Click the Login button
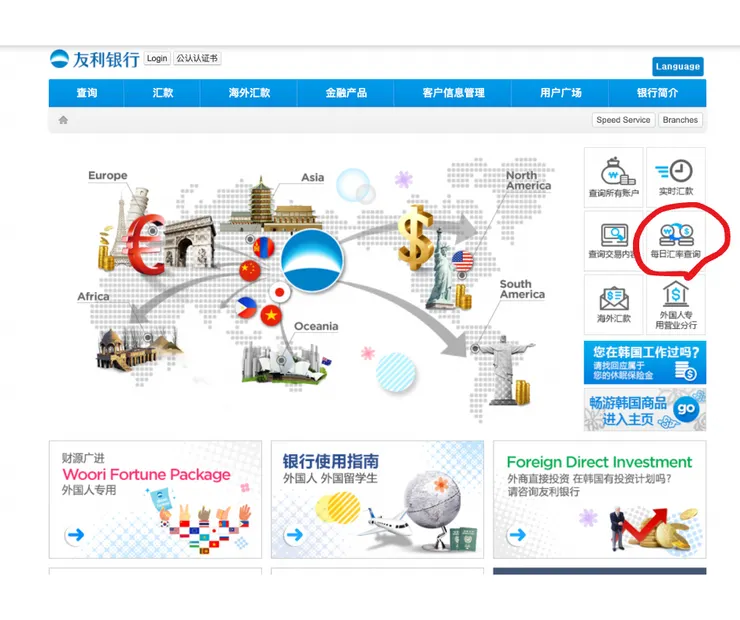This screenshot has width=740, height=620. coord(157,59)
